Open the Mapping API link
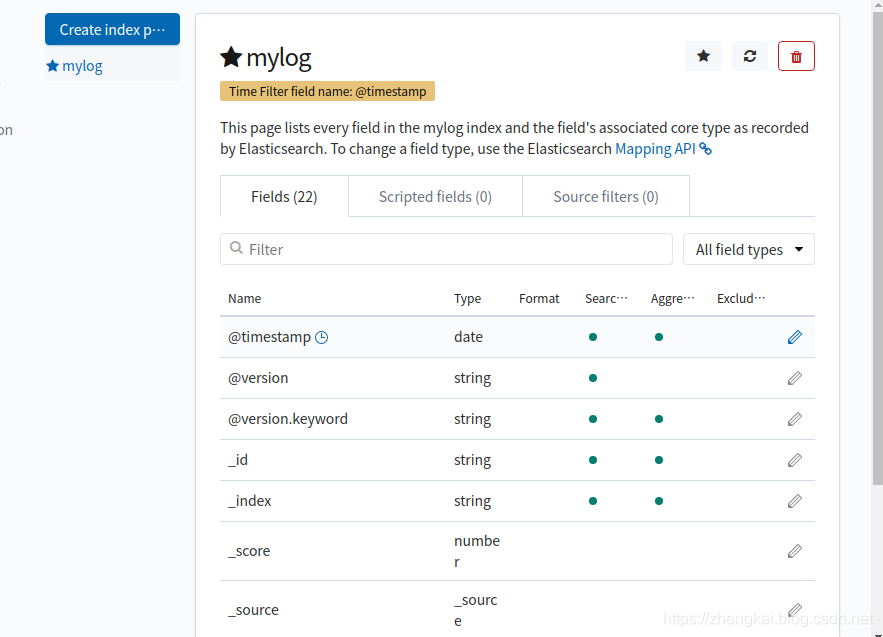This screenshot has height=637, width=883. click(655, 149)
